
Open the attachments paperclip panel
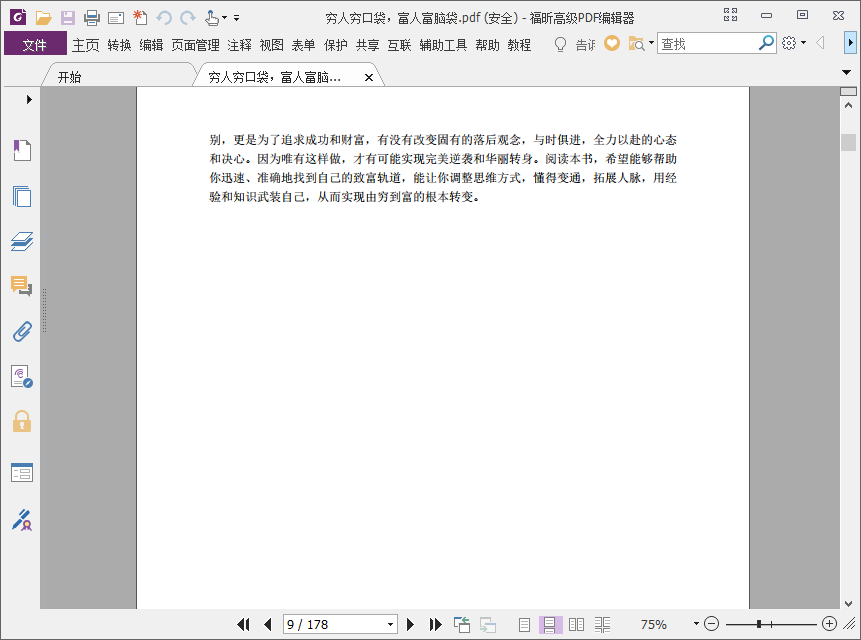22,332
